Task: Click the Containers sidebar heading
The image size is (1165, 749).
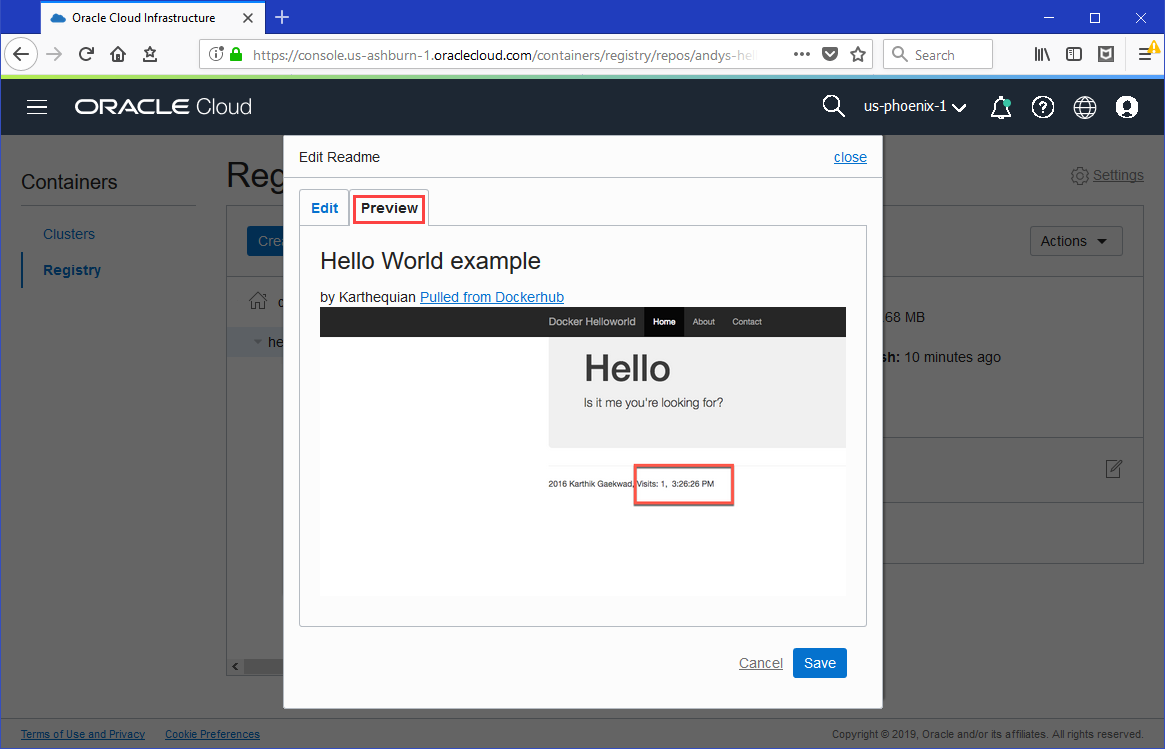Action: point(69,182)
